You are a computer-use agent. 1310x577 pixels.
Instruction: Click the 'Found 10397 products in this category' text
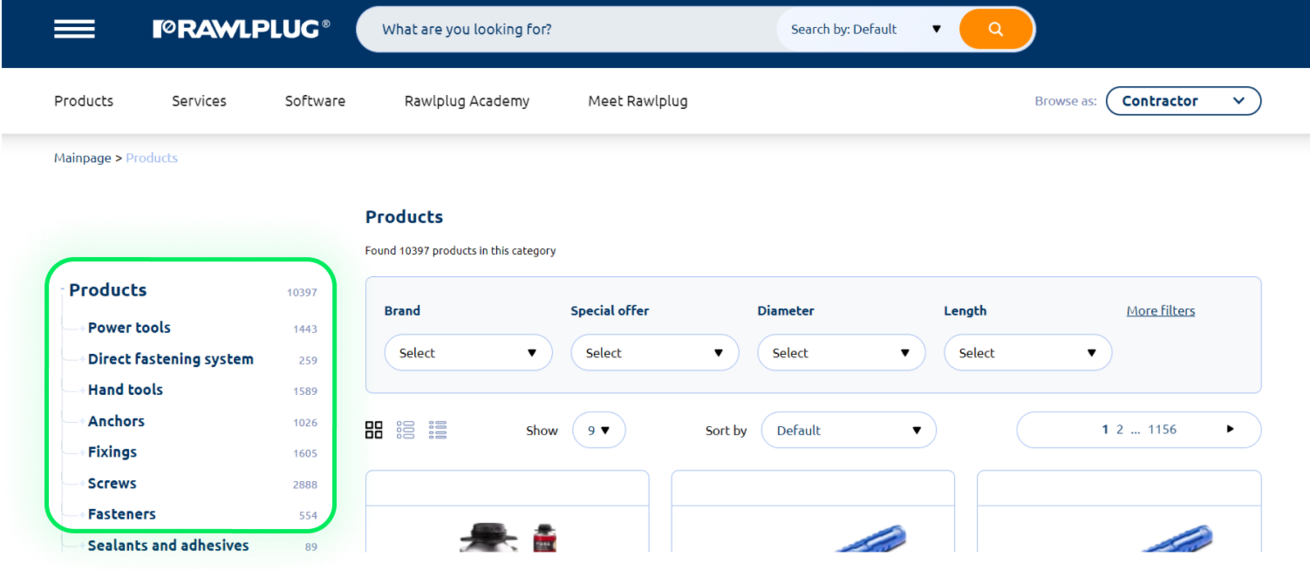point(460,251)
